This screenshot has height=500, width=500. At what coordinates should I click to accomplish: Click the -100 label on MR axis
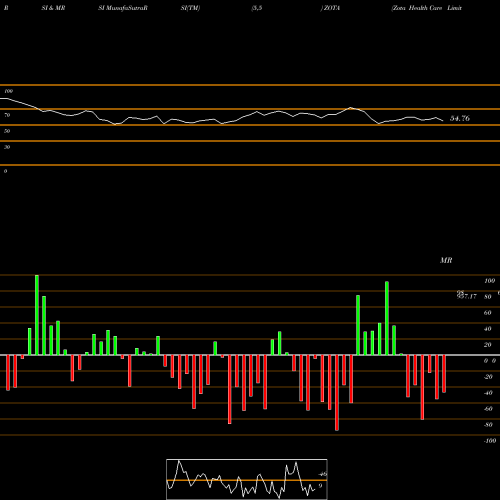[x=490, y=441]
